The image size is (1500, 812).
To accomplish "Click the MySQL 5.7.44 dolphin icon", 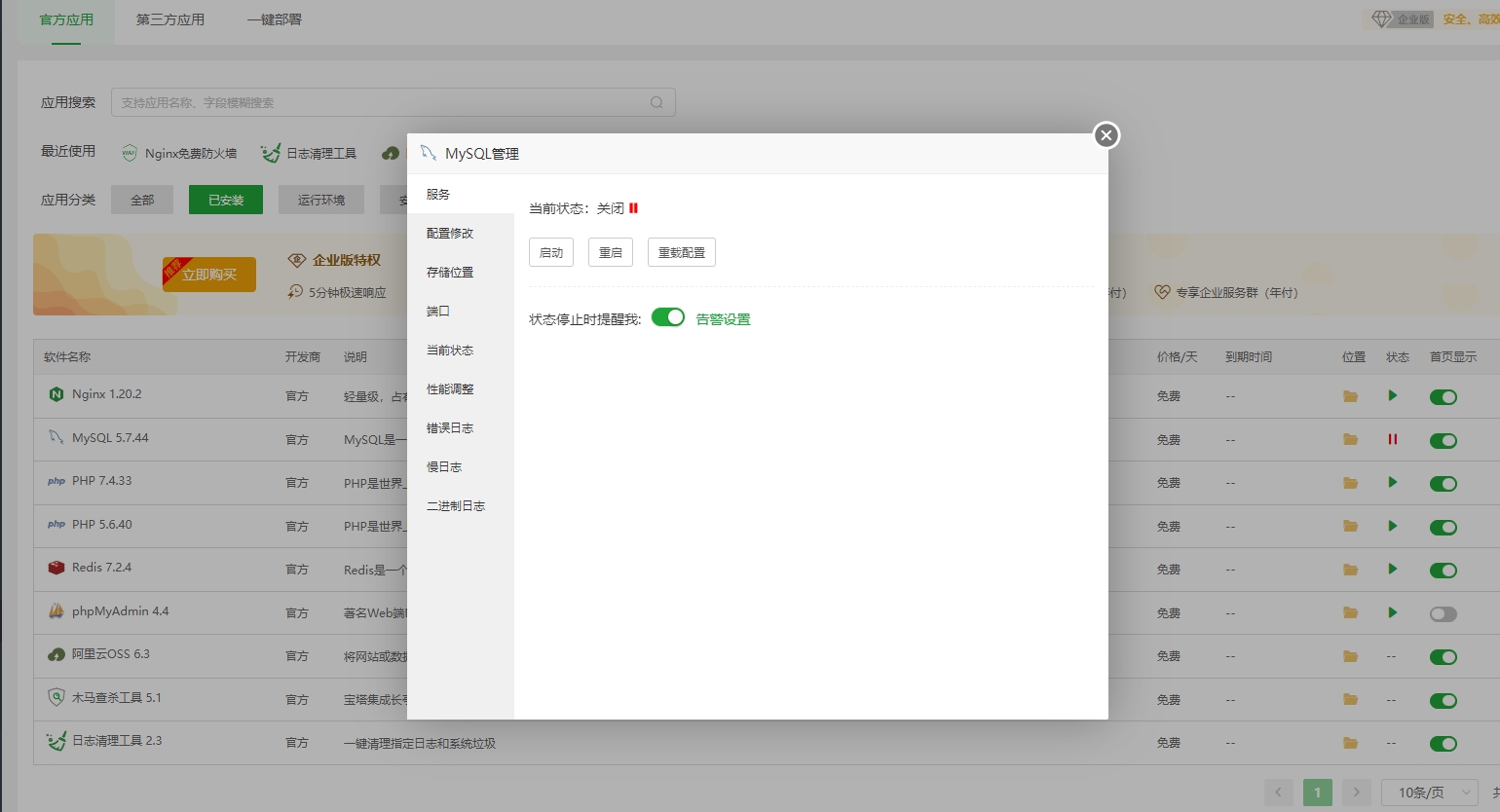I will [x=56, y=437].
